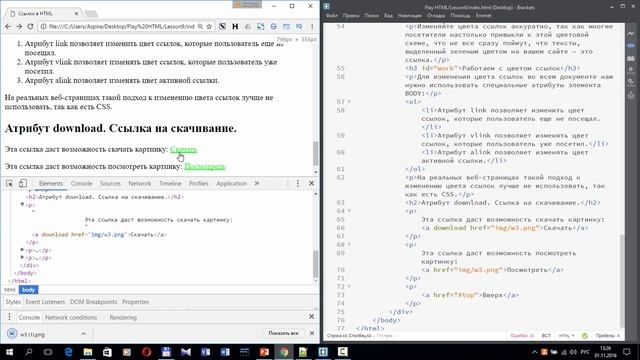
Task: Toggle the DevTools device toolbar
Action: 23,183
